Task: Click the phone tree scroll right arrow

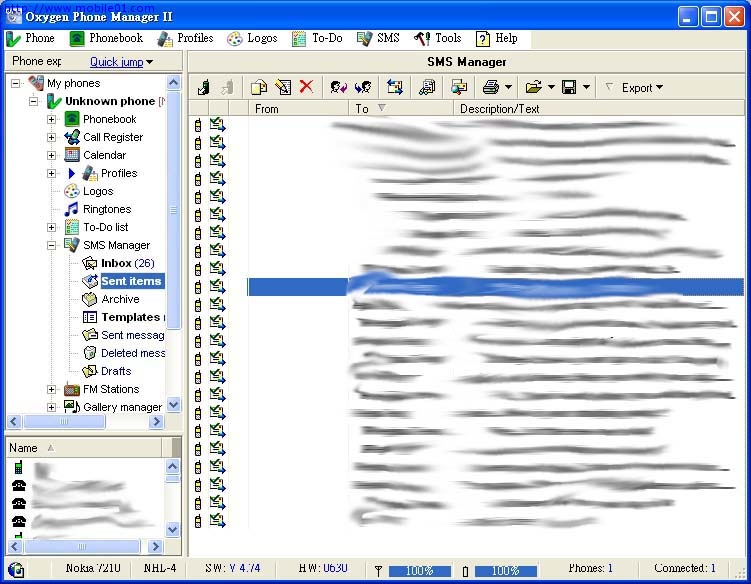Action: pyautogui.click(x=156, y=422)
